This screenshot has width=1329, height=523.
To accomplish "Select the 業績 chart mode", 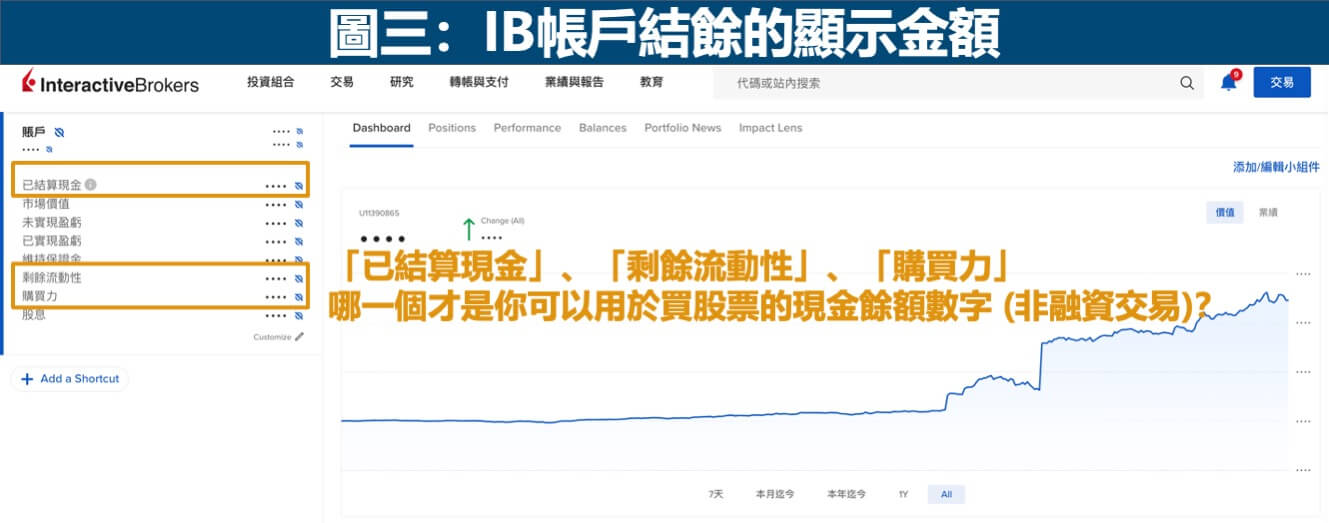I will (x=1267, y=212).
